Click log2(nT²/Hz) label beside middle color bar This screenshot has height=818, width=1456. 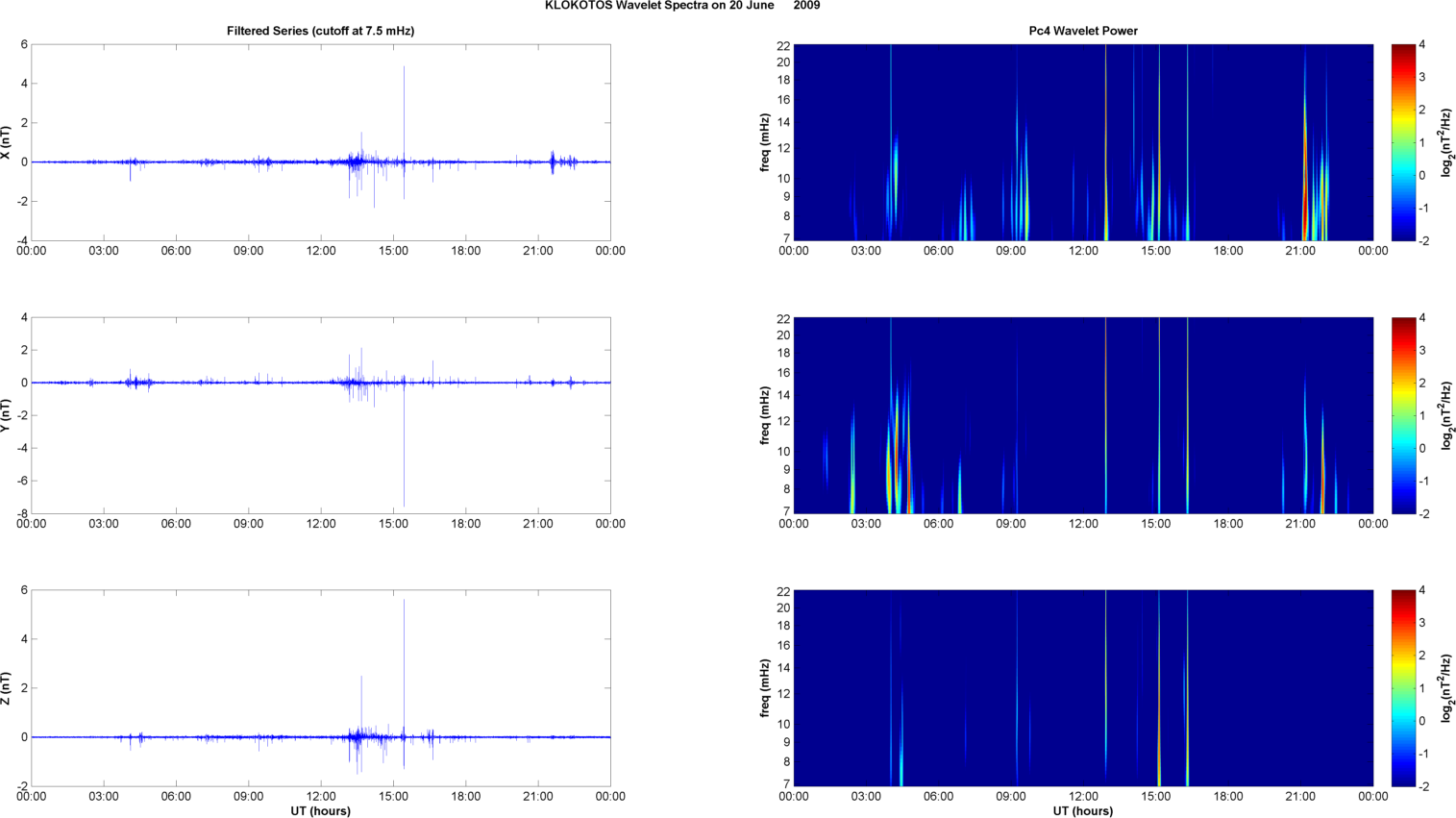(1445, 415)
